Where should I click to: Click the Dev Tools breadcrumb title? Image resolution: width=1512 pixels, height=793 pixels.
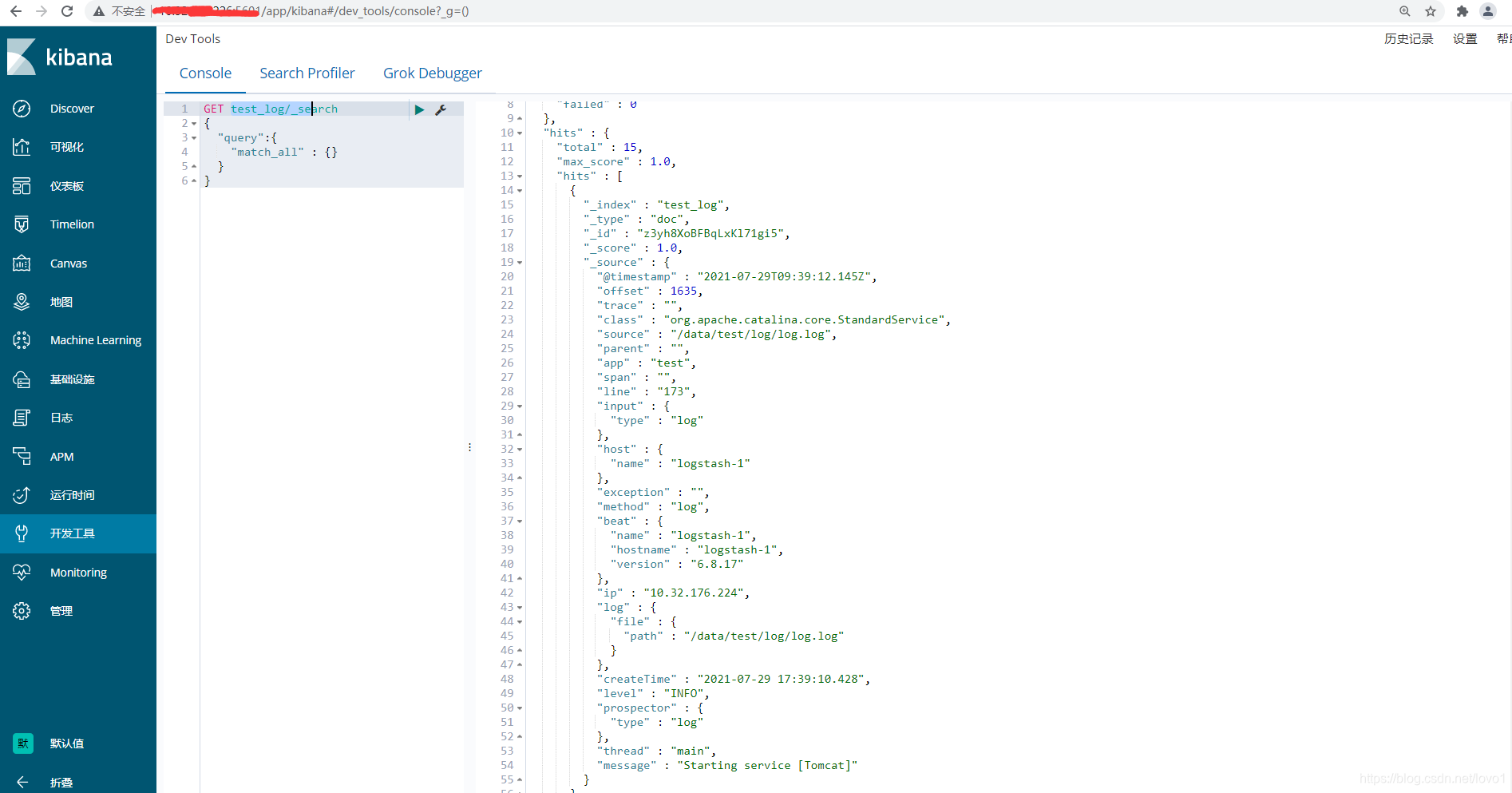point(193,39)
